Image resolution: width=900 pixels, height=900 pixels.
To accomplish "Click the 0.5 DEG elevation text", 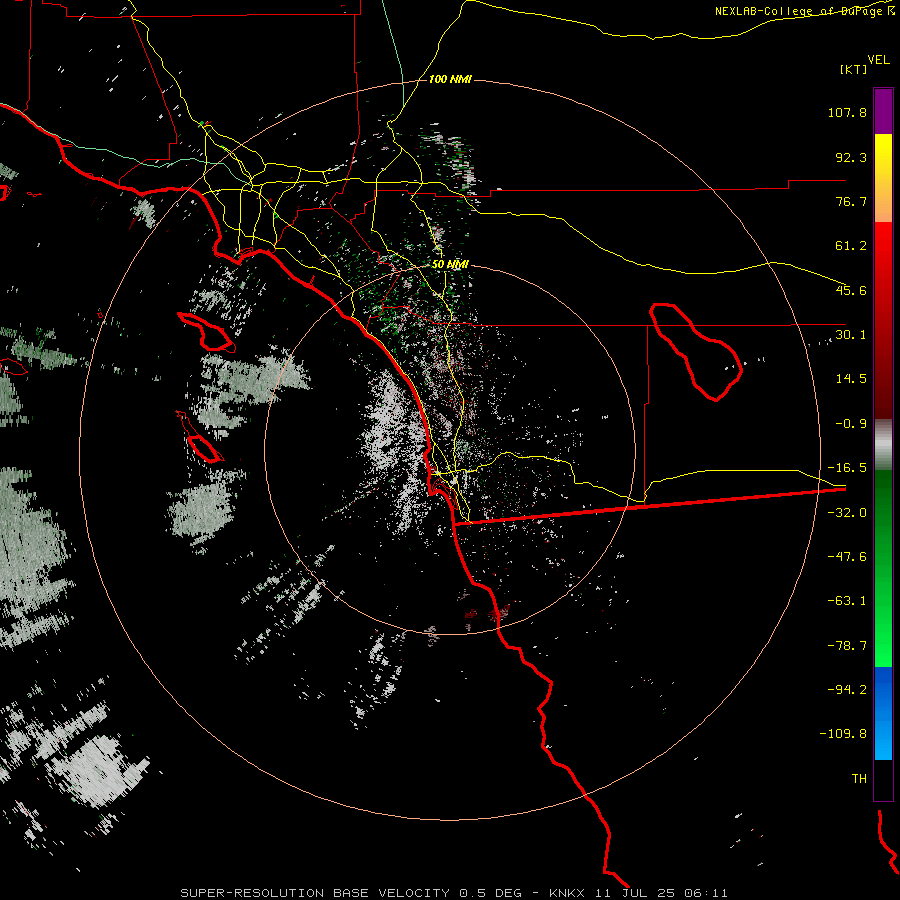I will (x=490, y=893).
